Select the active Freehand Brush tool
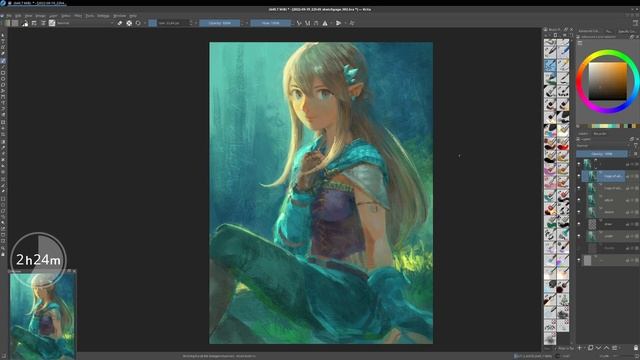 (3, 60)
